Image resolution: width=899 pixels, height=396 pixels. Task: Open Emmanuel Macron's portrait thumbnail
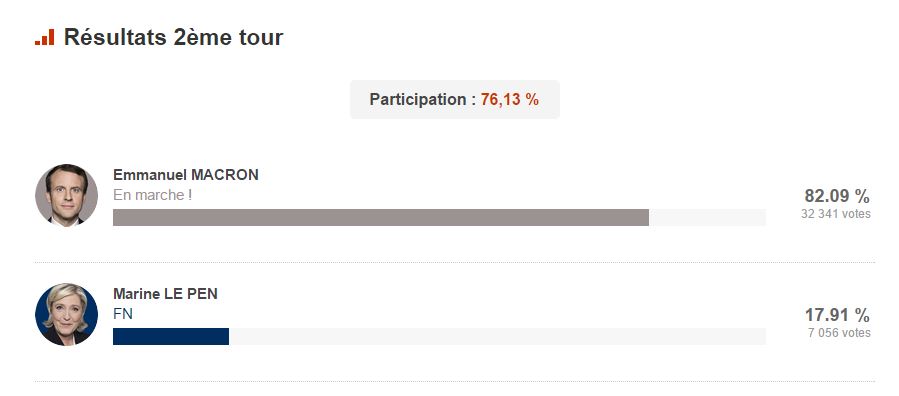pos(67,195)
